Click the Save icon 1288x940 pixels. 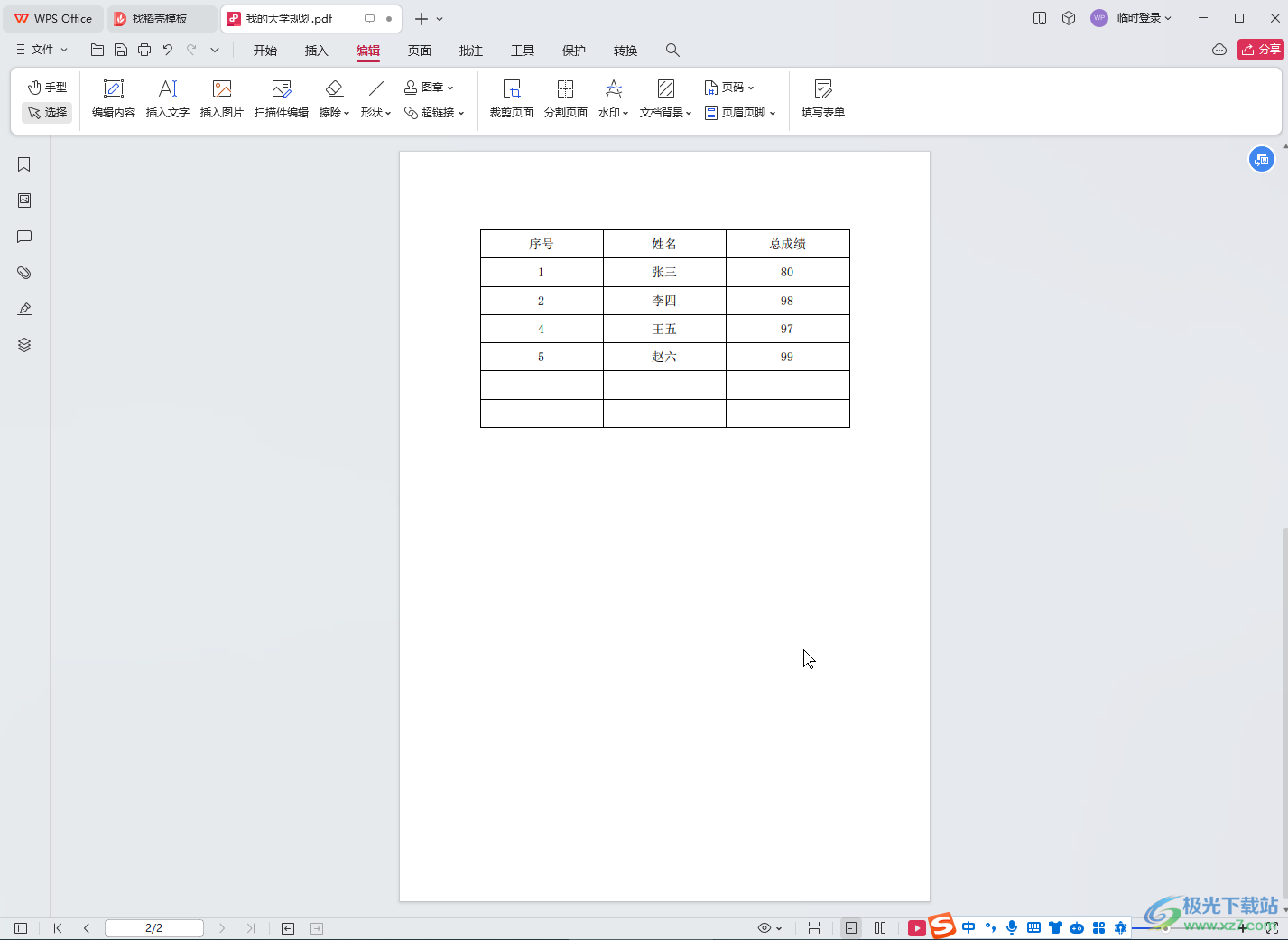pos(121,50)
